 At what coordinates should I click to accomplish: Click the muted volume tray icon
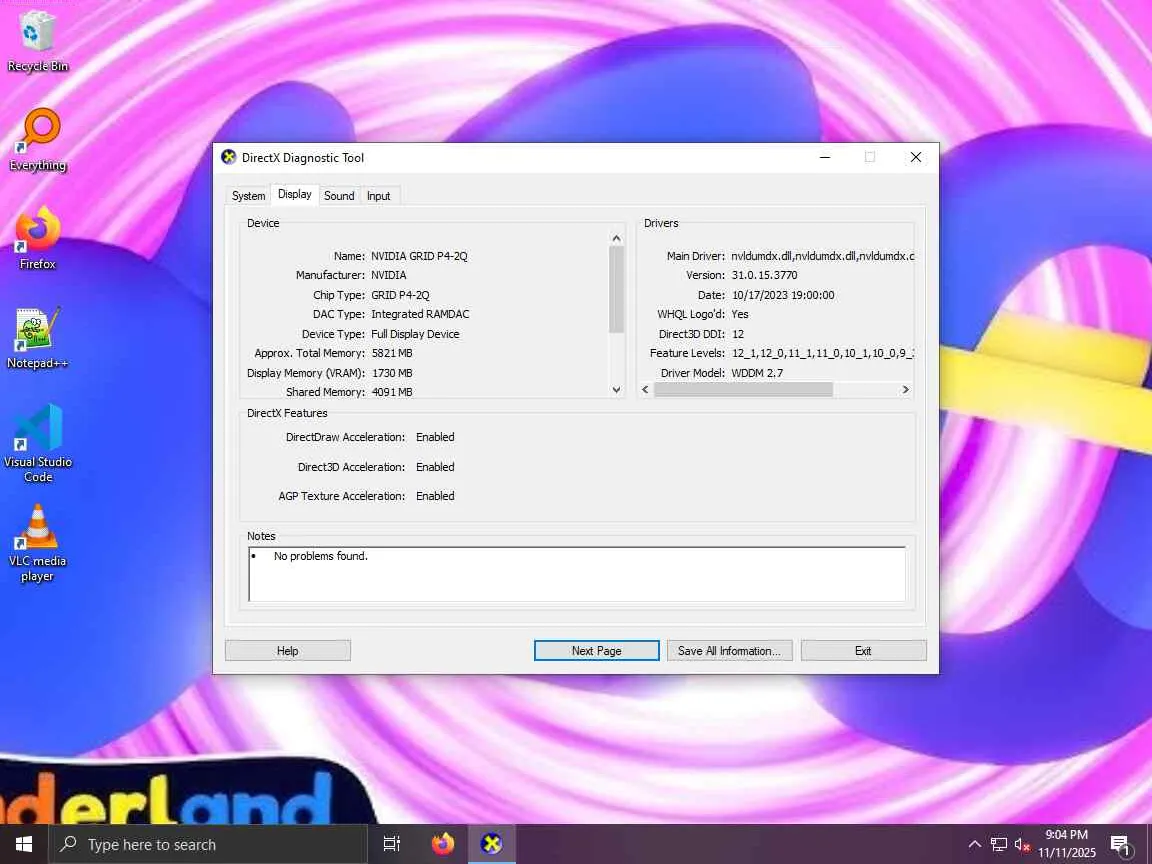click(x=1022, y=844)
